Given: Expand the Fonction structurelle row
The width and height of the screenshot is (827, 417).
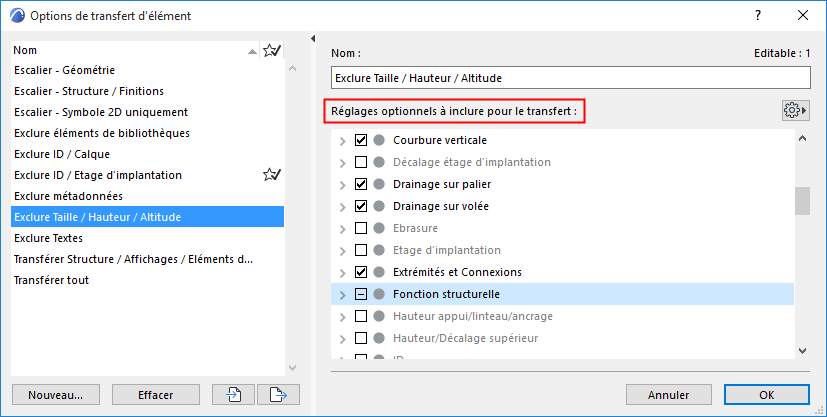Looking at the screenshot, I should (x=343, y=294).
